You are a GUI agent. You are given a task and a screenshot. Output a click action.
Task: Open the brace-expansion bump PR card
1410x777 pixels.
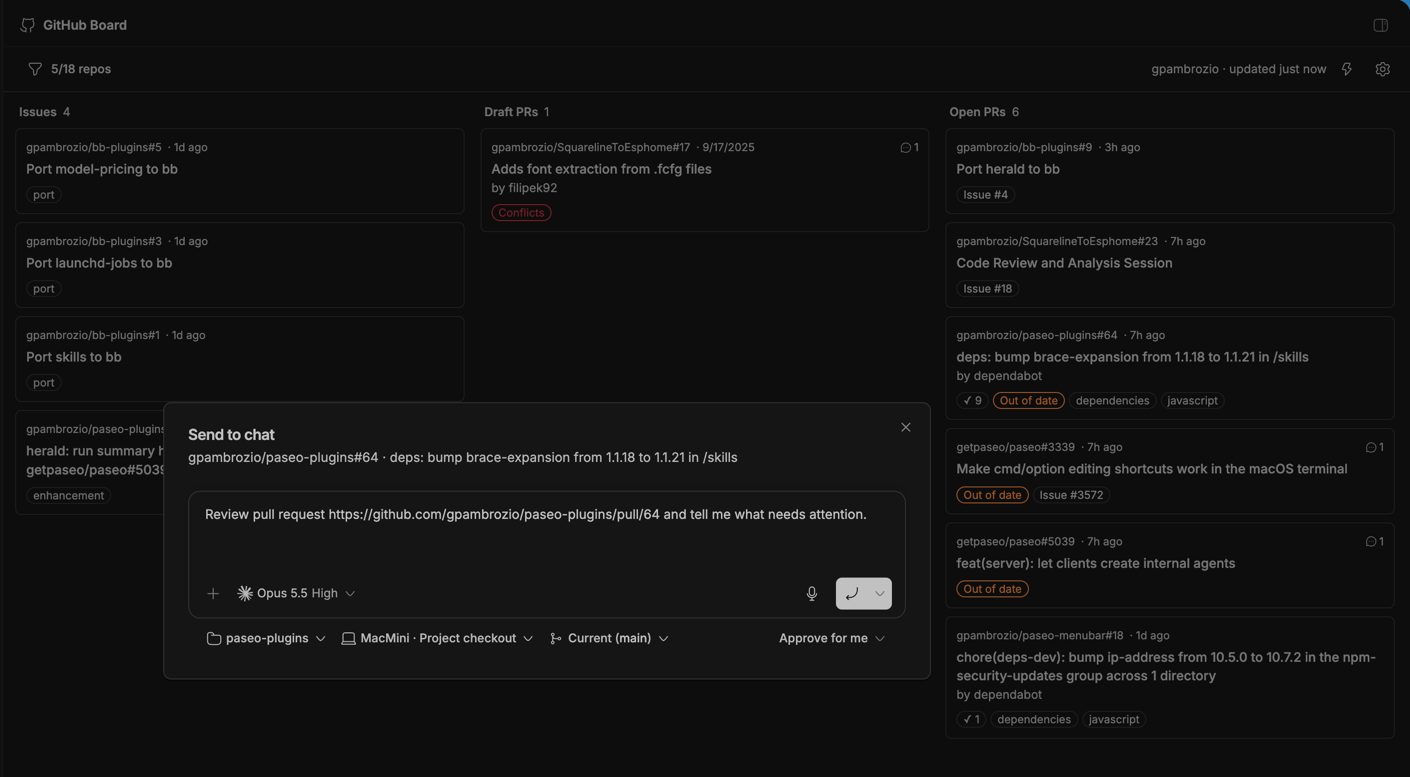(x=1169, y=368)
